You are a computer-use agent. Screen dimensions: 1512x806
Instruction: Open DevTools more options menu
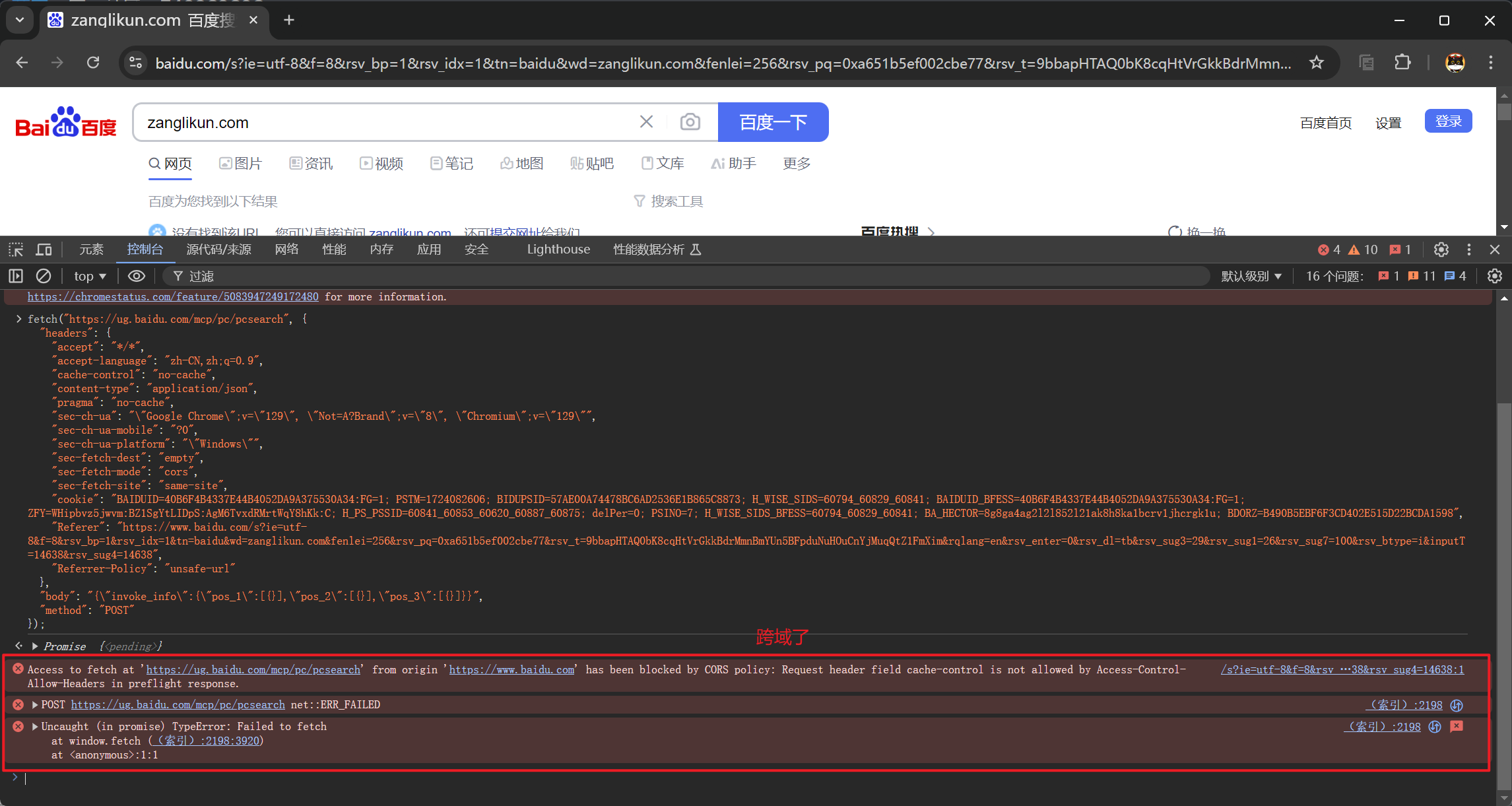pos(1468,250)
